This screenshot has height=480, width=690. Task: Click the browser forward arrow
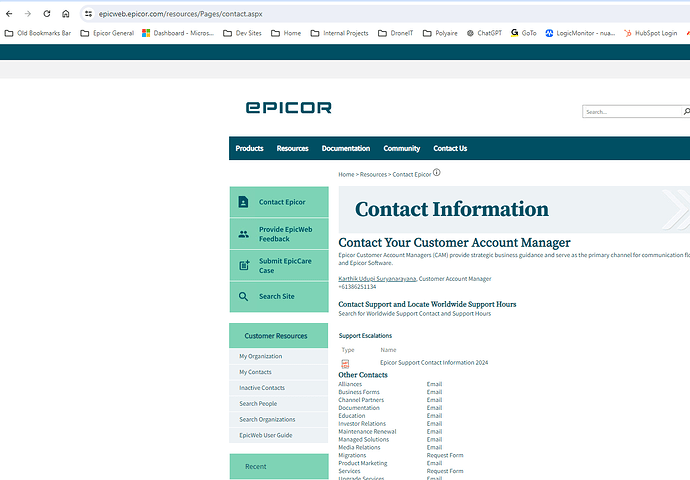point(28,14)
